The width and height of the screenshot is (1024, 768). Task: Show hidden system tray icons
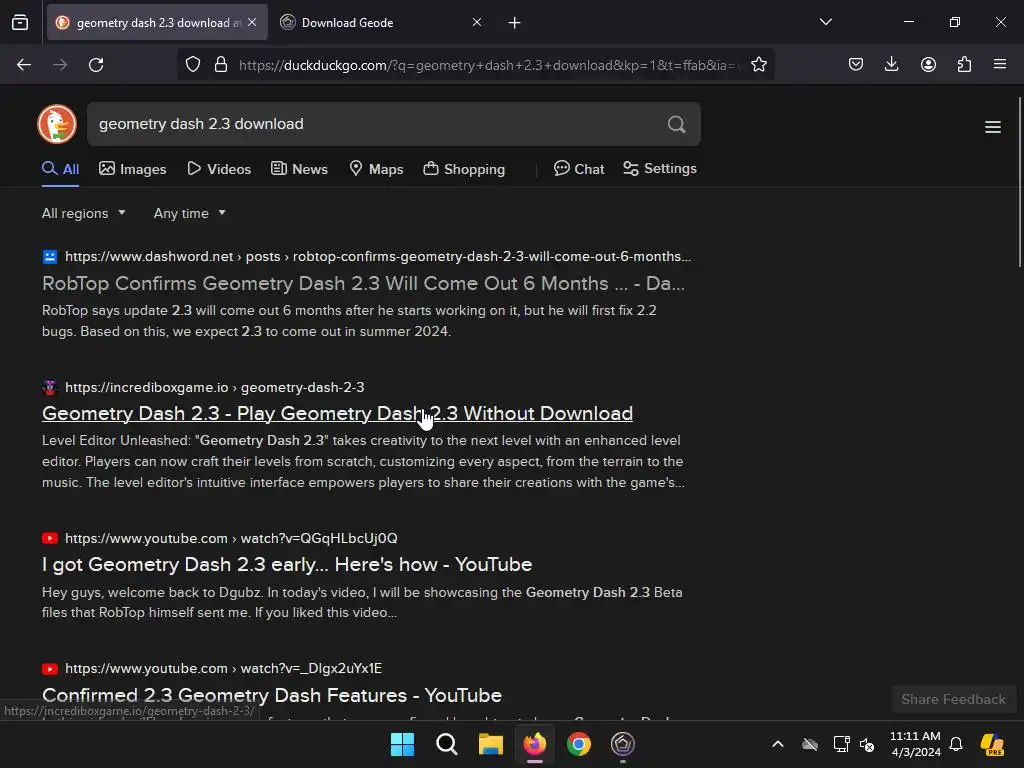point(778,744)
